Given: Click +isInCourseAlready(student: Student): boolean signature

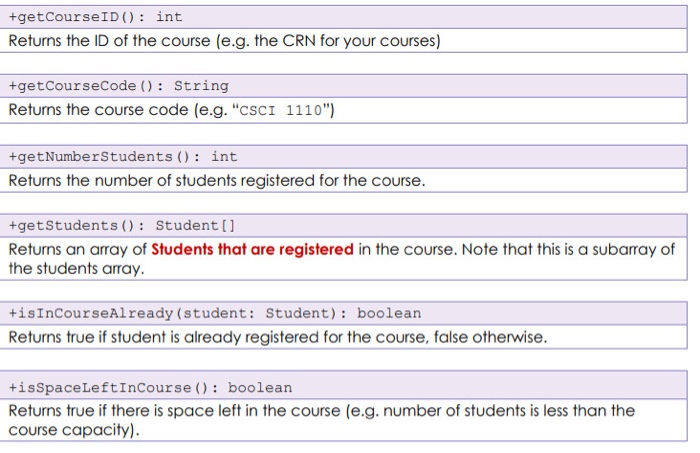Looking at the screenshot, I should [x=215, y=313].
